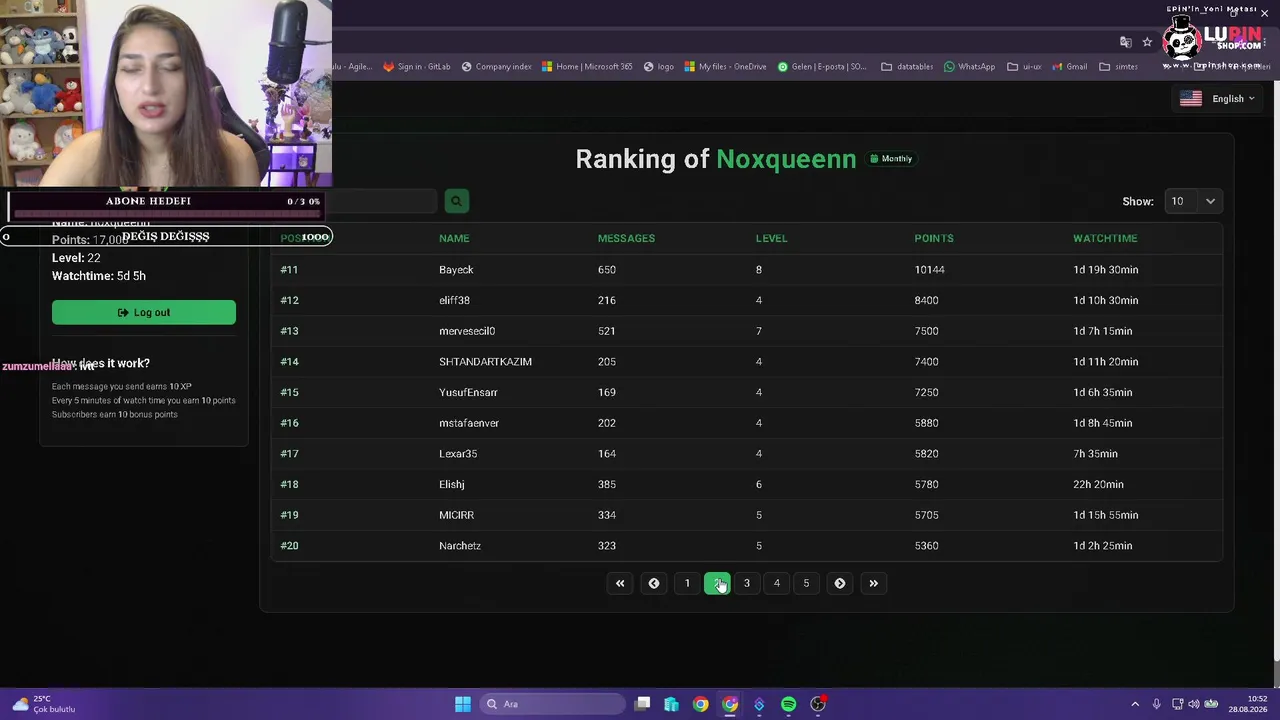Go to page 1 of rankings

687,583
